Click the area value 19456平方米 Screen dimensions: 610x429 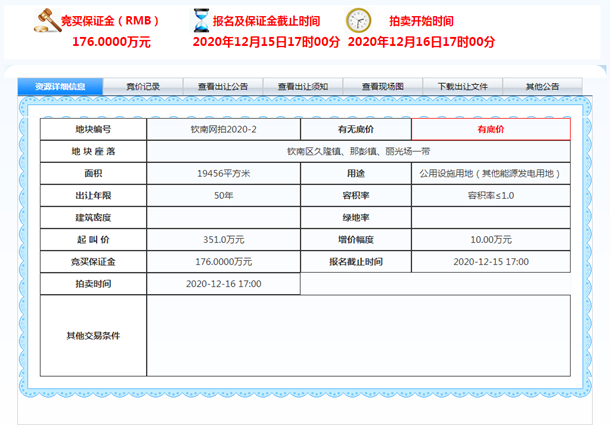click(x=224, y=173)
